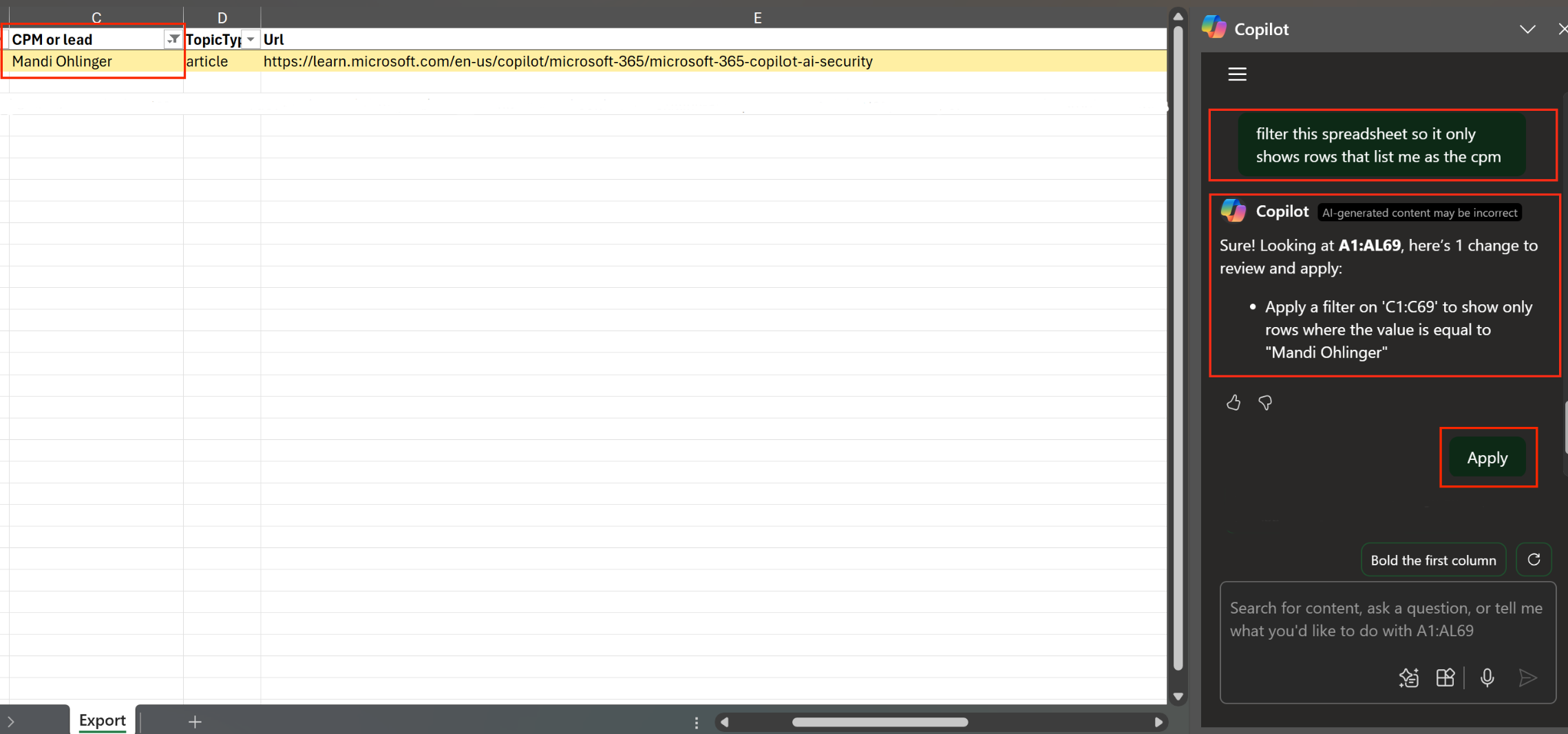
Task: Add a new sheet with the plus icon
Action: tap(195, 722)
